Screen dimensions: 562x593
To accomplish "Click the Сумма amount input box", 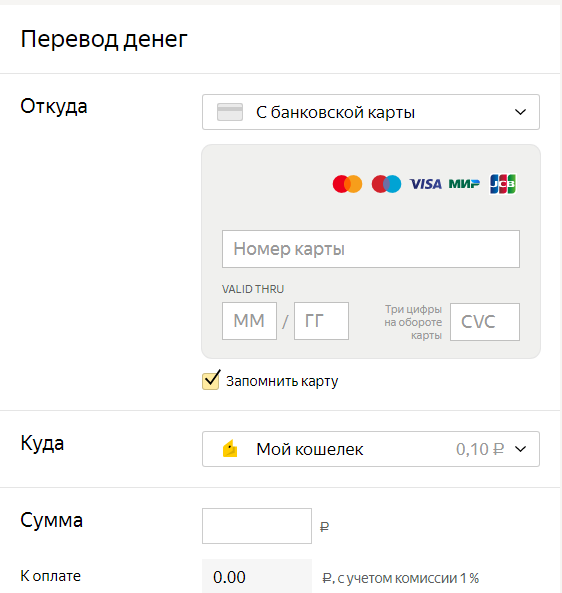I will click(x=257, y=526).
